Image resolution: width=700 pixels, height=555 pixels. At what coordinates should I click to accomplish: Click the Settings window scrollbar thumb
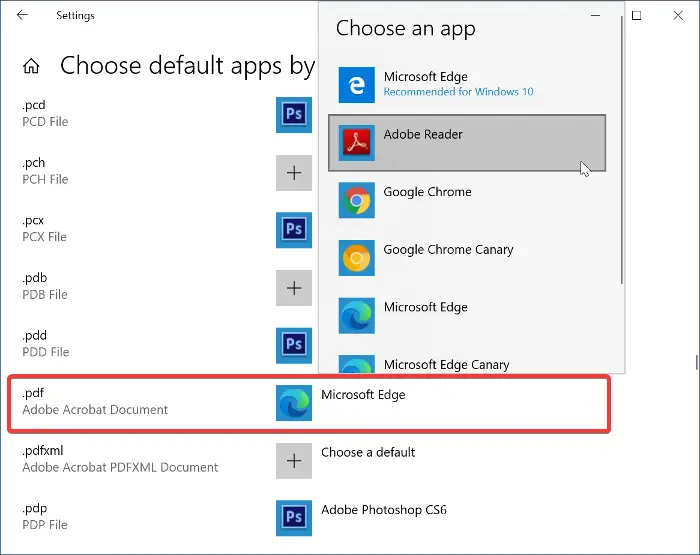[697, 362]
